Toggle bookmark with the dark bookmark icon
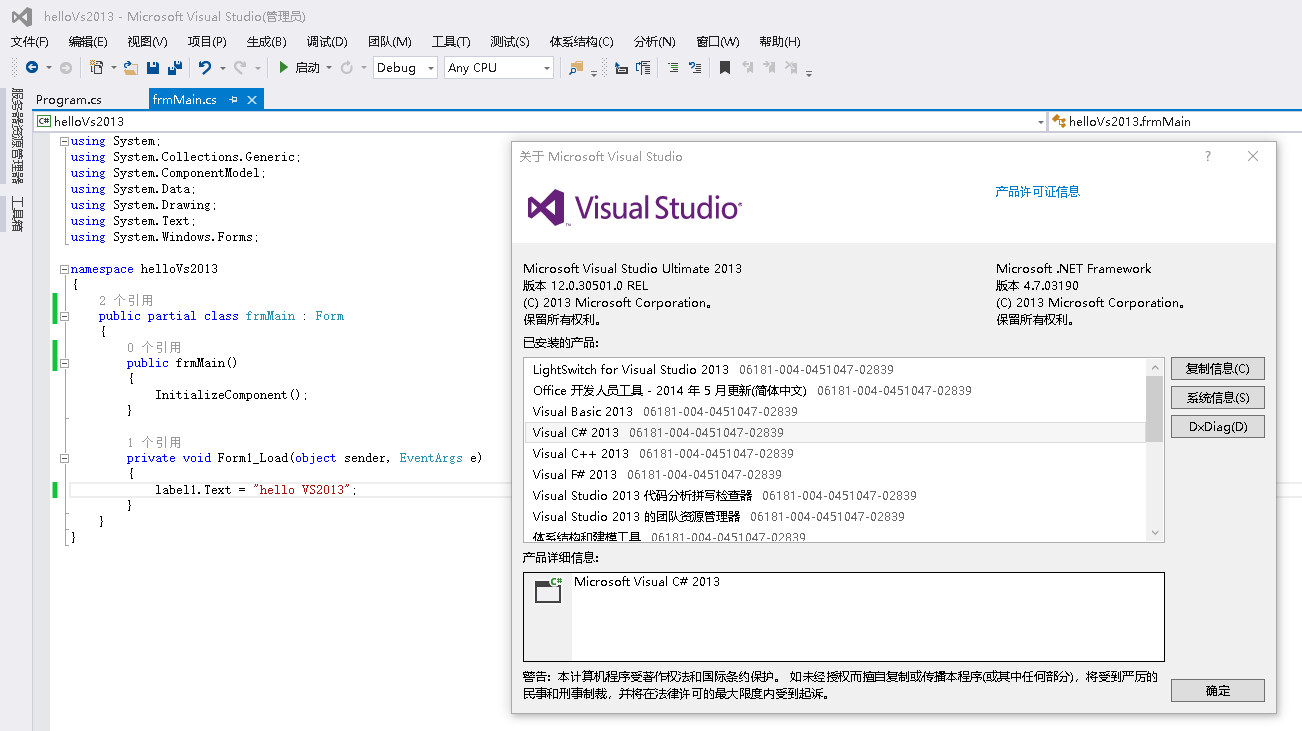Screen dimensions: 1302x731 point(725,68)
